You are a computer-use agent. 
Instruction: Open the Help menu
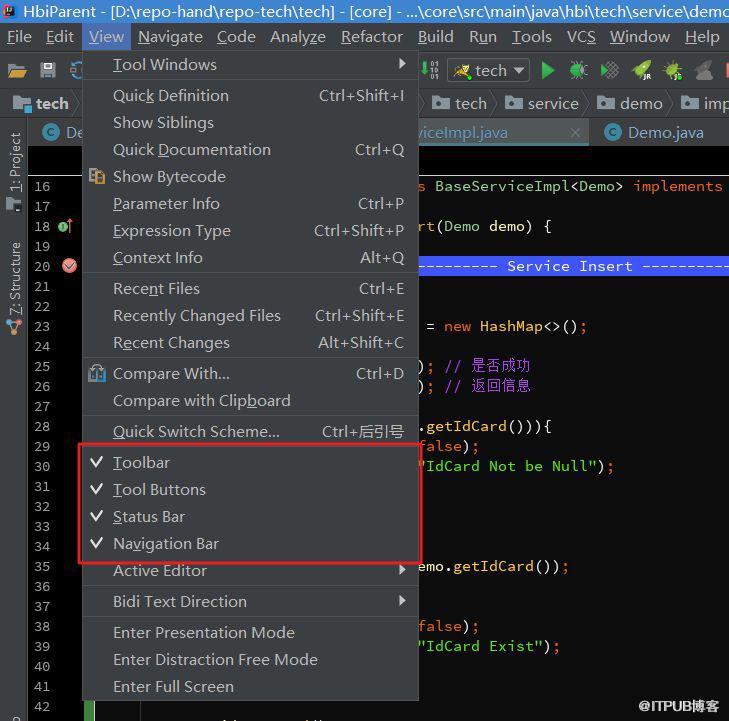click(x=702, y=37)
